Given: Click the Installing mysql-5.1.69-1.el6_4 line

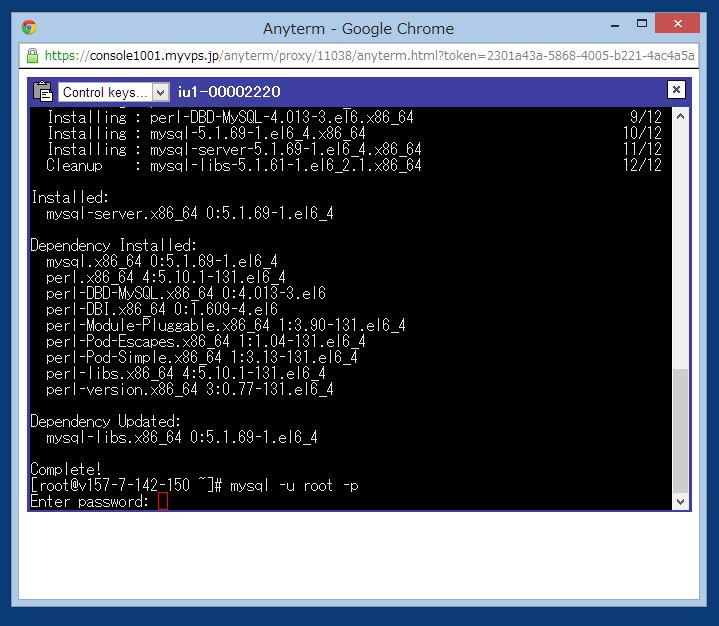Looking at the screenshot, I should (x=206, y=133).
